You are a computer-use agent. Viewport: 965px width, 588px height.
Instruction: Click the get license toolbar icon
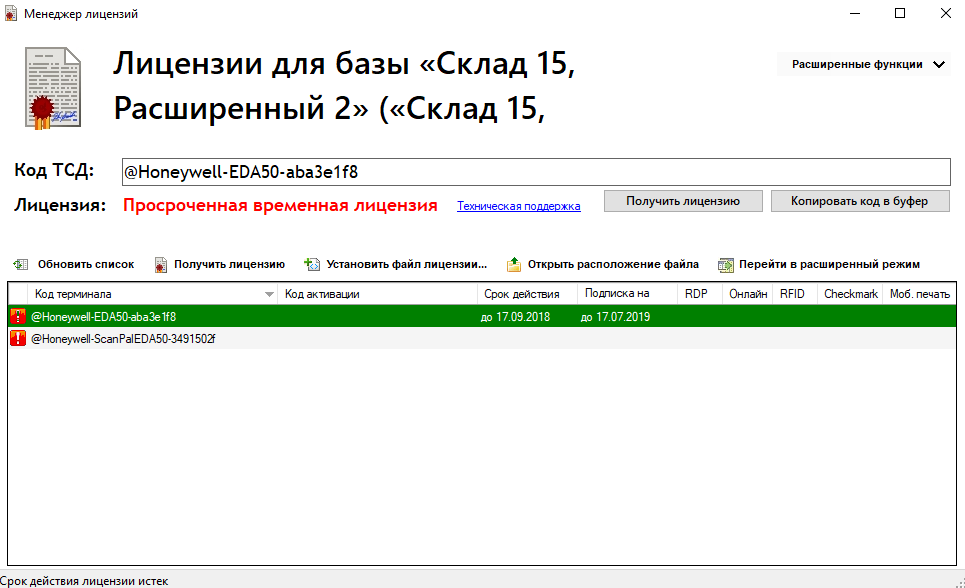[160, 265]
